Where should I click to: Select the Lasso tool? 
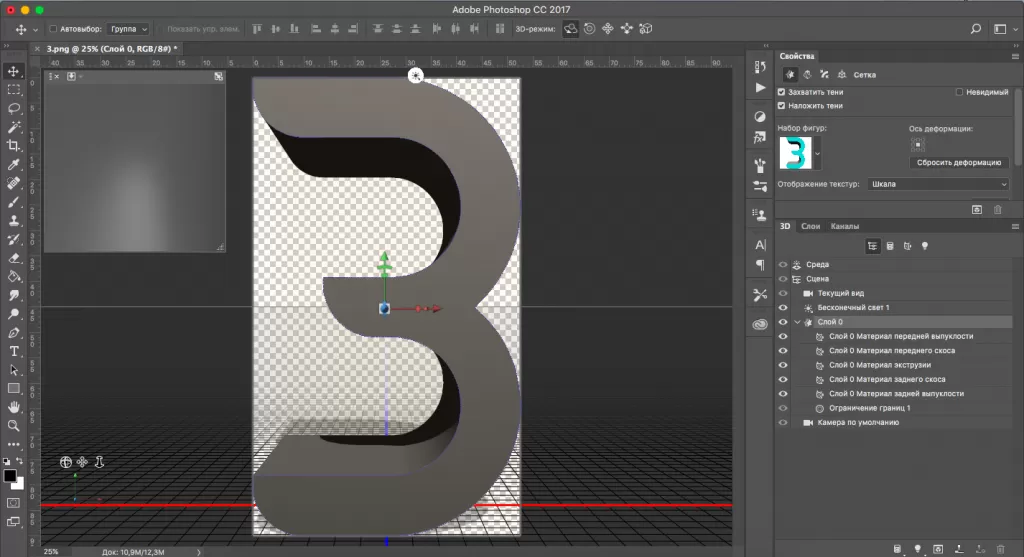pos(14,108)
